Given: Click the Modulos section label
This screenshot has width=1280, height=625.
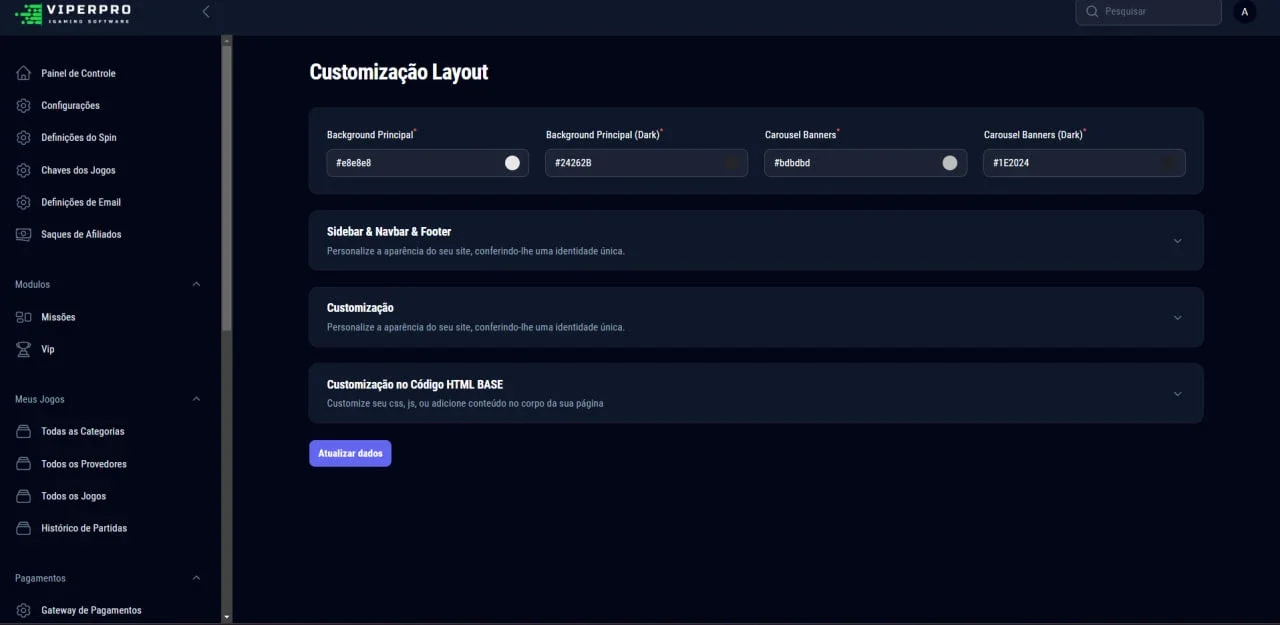Looking at the screenshot, I should click(32, 284).
